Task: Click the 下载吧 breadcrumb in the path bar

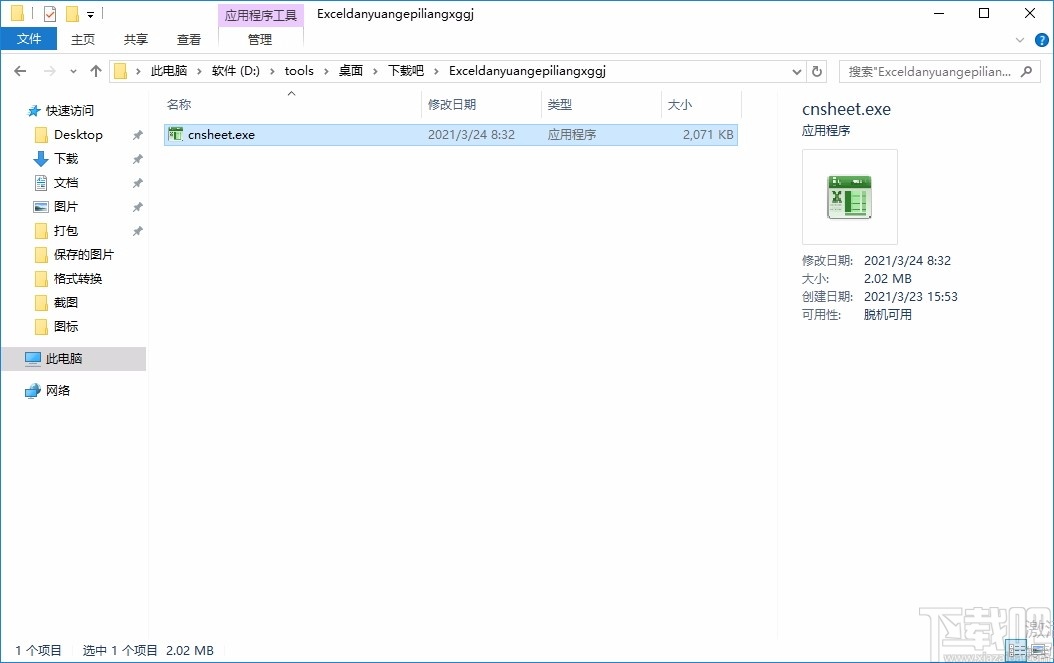Action: pos(404,70)
